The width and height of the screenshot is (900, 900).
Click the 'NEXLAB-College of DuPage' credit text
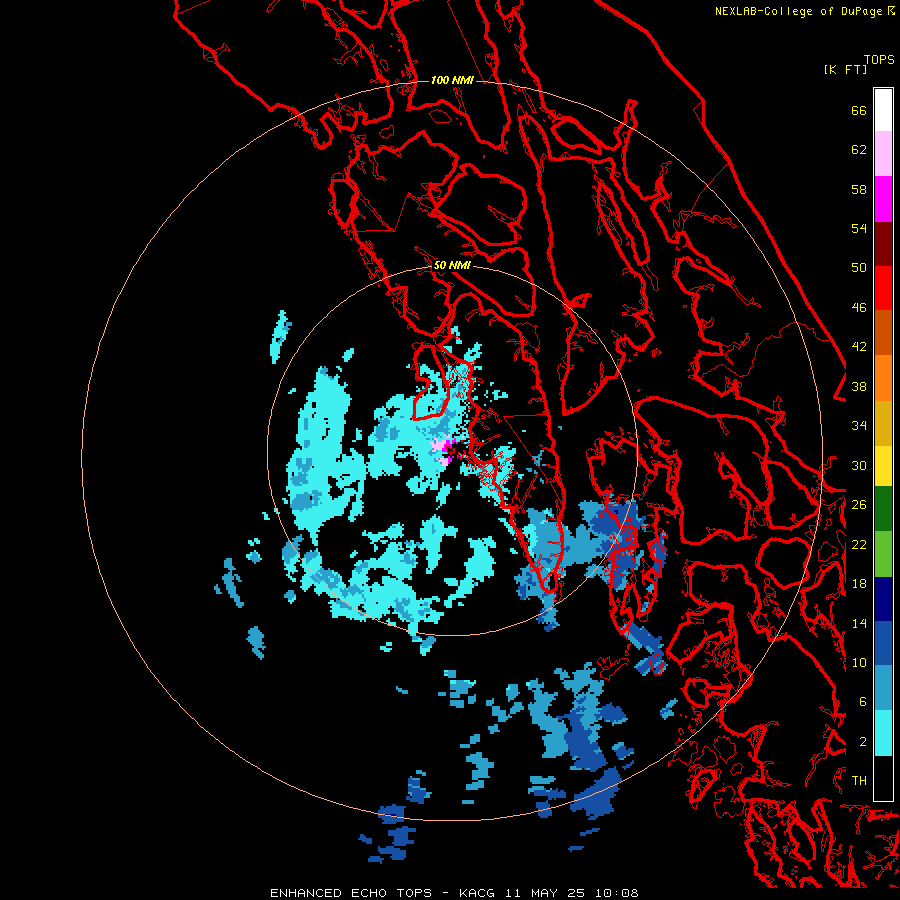pyautogui.click(x=798, y=11)
